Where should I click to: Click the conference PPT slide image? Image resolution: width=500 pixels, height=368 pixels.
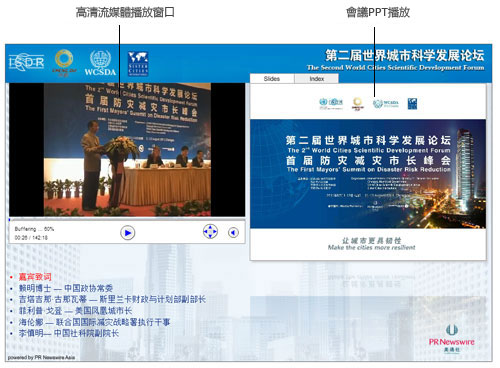click(x=368, y=174)
